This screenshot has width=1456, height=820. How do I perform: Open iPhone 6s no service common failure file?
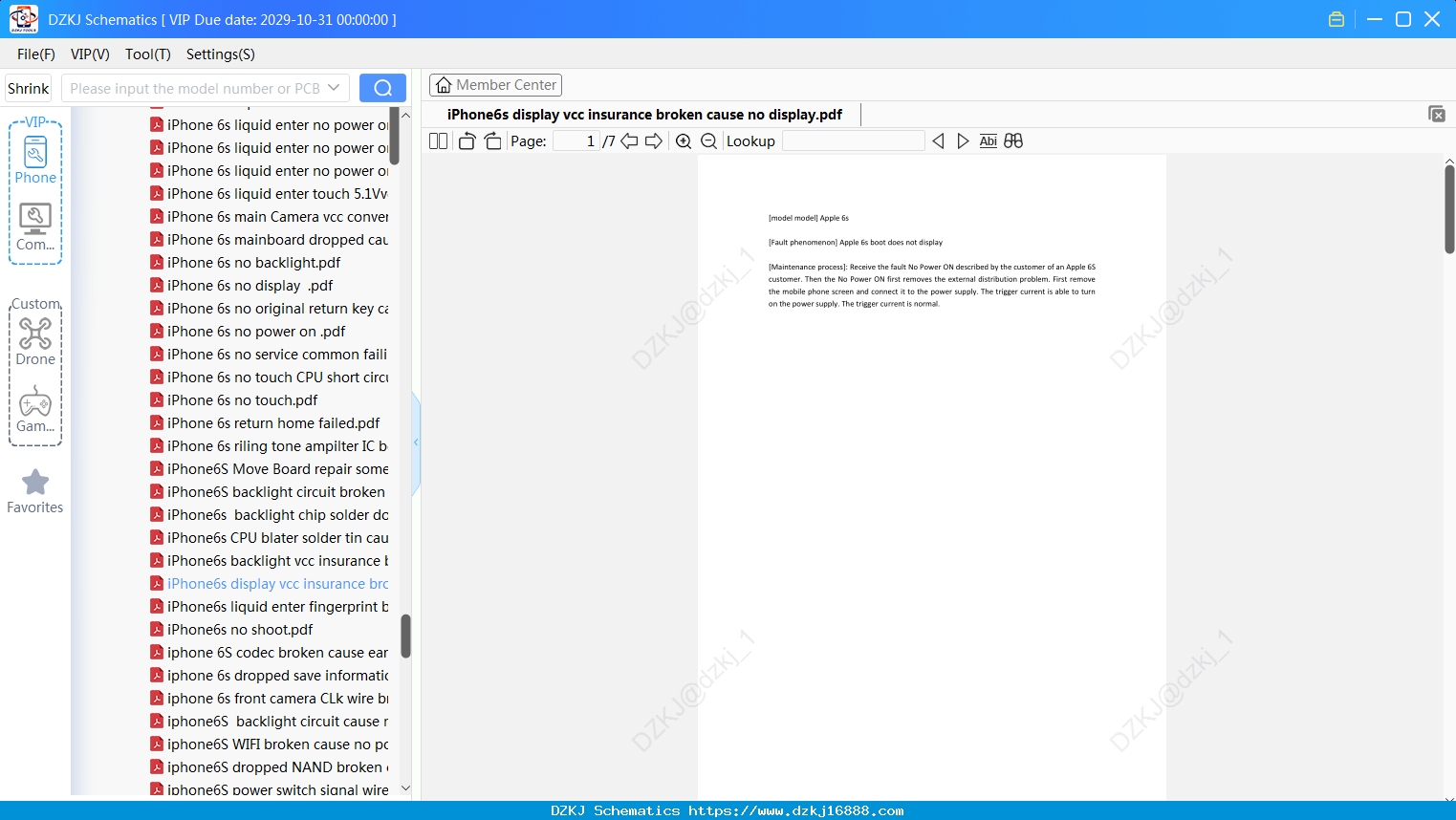277,354
